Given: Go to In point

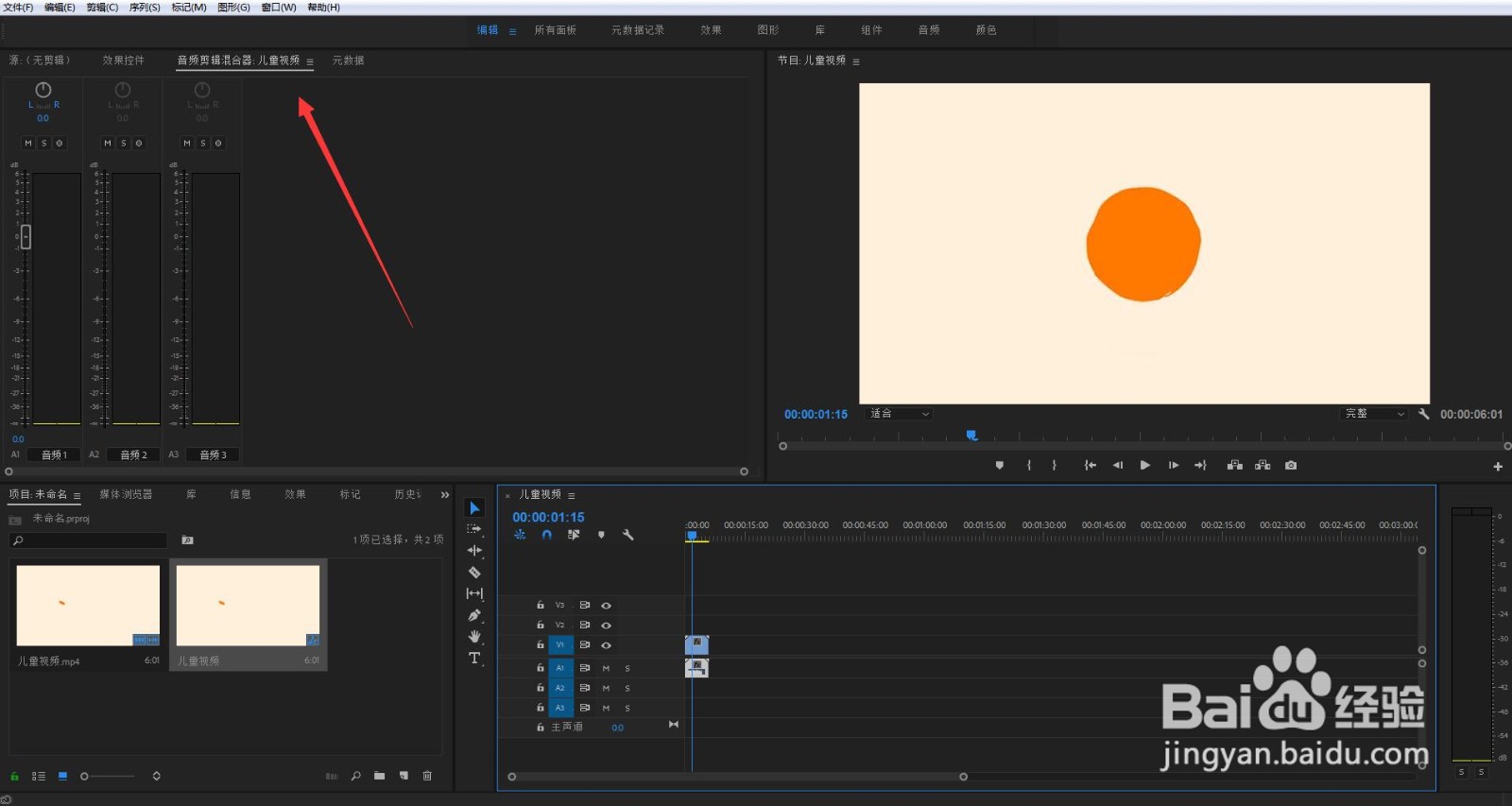Looking at the screenshot, I should pyautogui.click(x=1090, y=465).
